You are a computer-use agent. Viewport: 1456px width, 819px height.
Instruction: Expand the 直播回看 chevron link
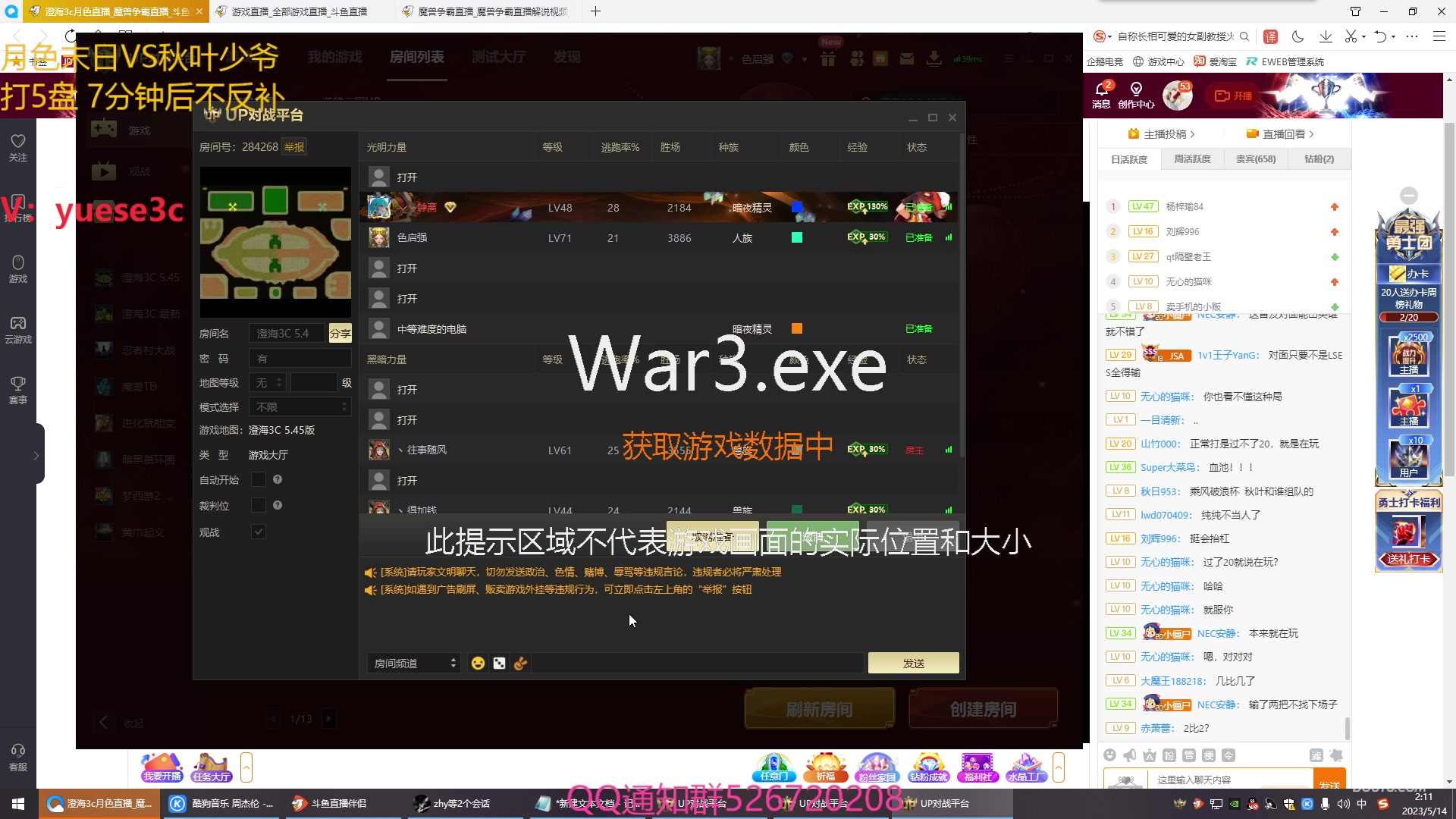tap(1281, 134)
